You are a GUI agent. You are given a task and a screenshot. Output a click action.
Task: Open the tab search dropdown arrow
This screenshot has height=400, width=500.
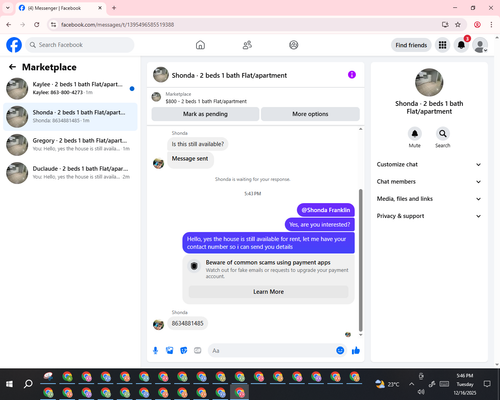click(8, 8)
